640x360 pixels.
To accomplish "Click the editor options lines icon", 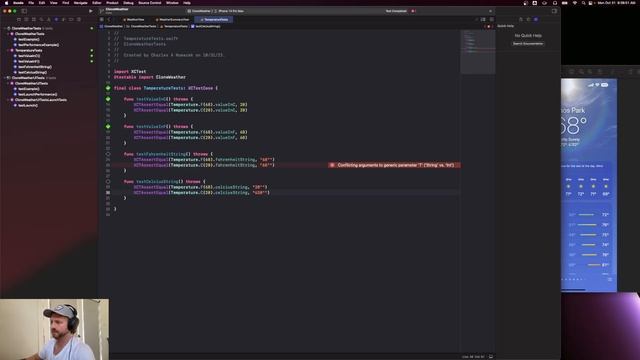I will click(x=483, y=19).
